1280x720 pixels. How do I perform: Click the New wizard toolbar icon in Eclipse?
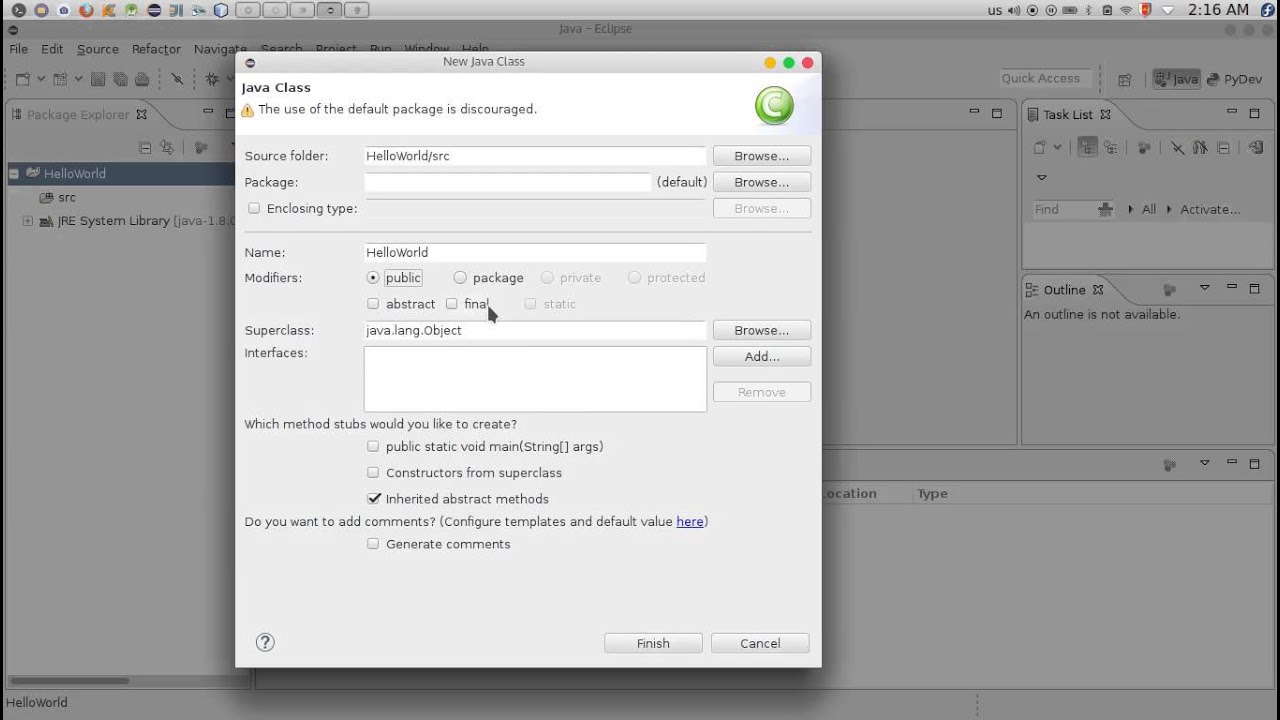click(24, 79)
